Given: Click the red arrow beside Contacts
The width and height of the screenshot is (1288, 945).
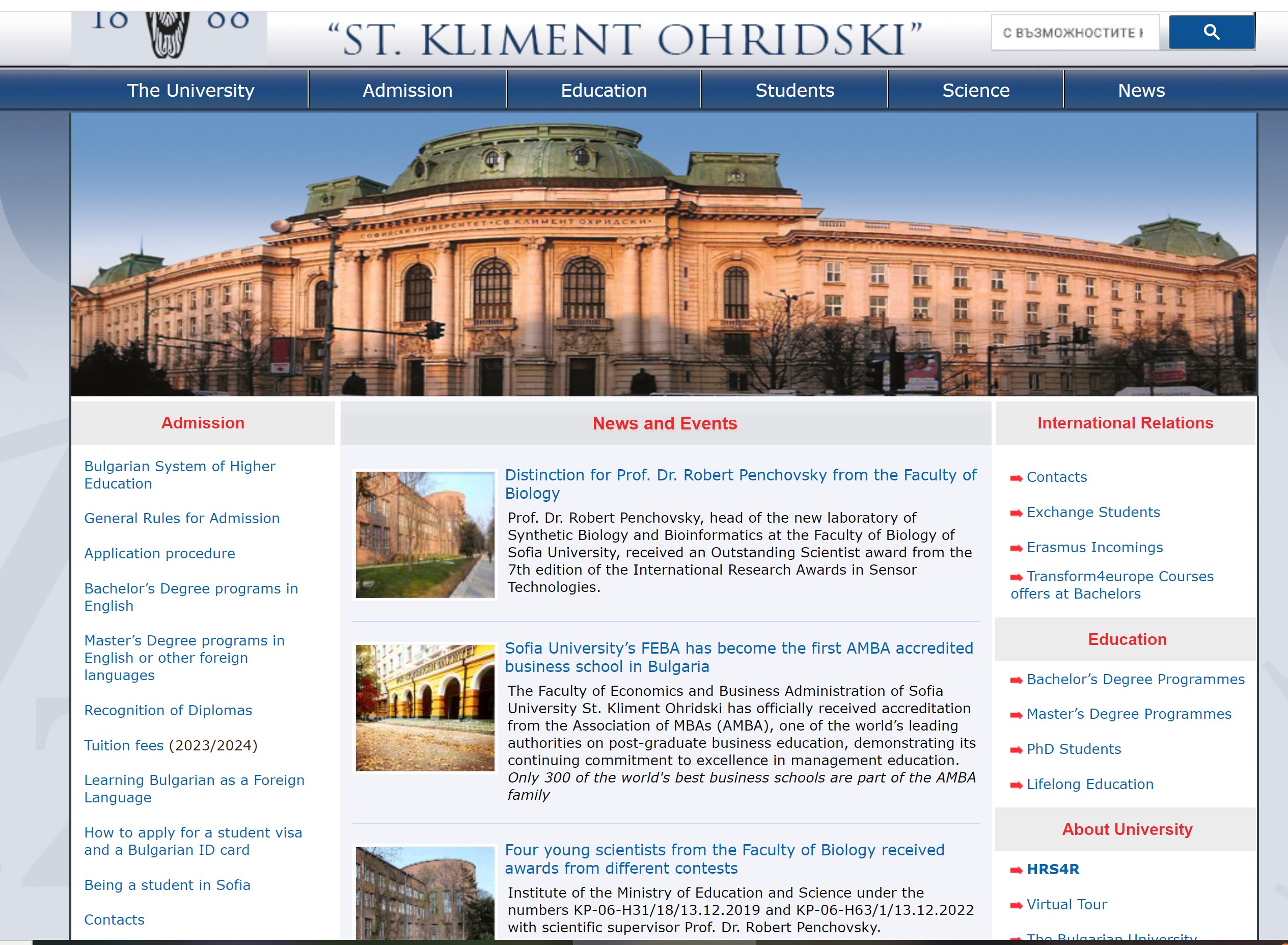Looking at the screenshot, I should [x=1017, y=478].
